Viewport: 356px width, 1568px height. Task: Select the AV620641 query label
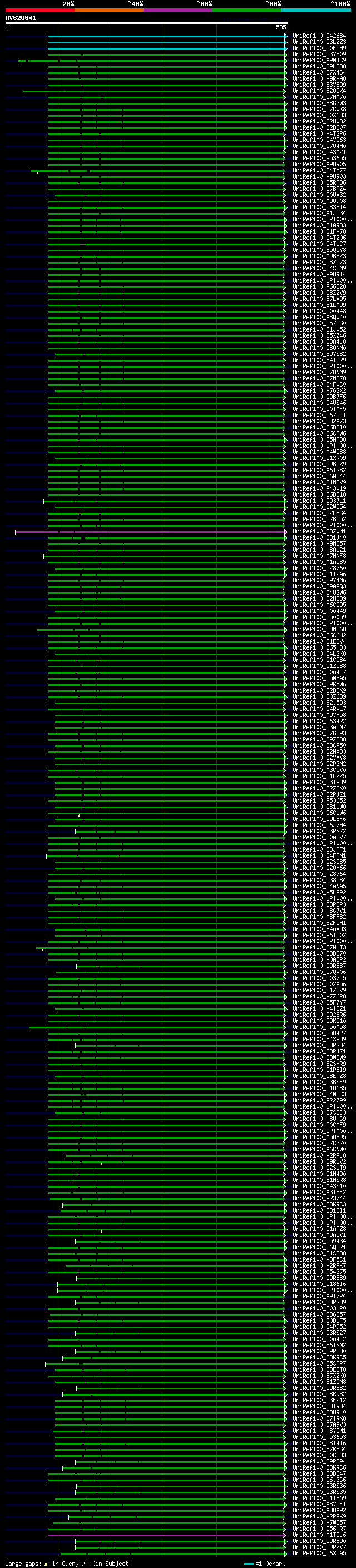tap(21, 18)
